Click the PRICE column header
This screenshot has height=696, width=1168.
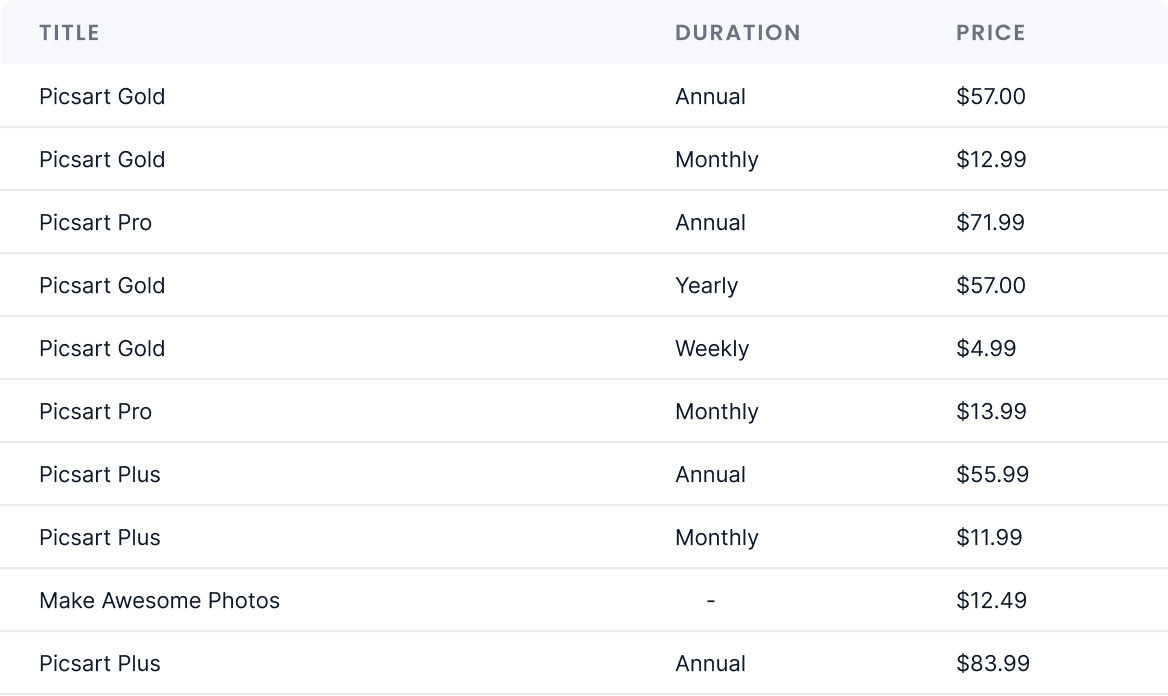click(990, 33)
